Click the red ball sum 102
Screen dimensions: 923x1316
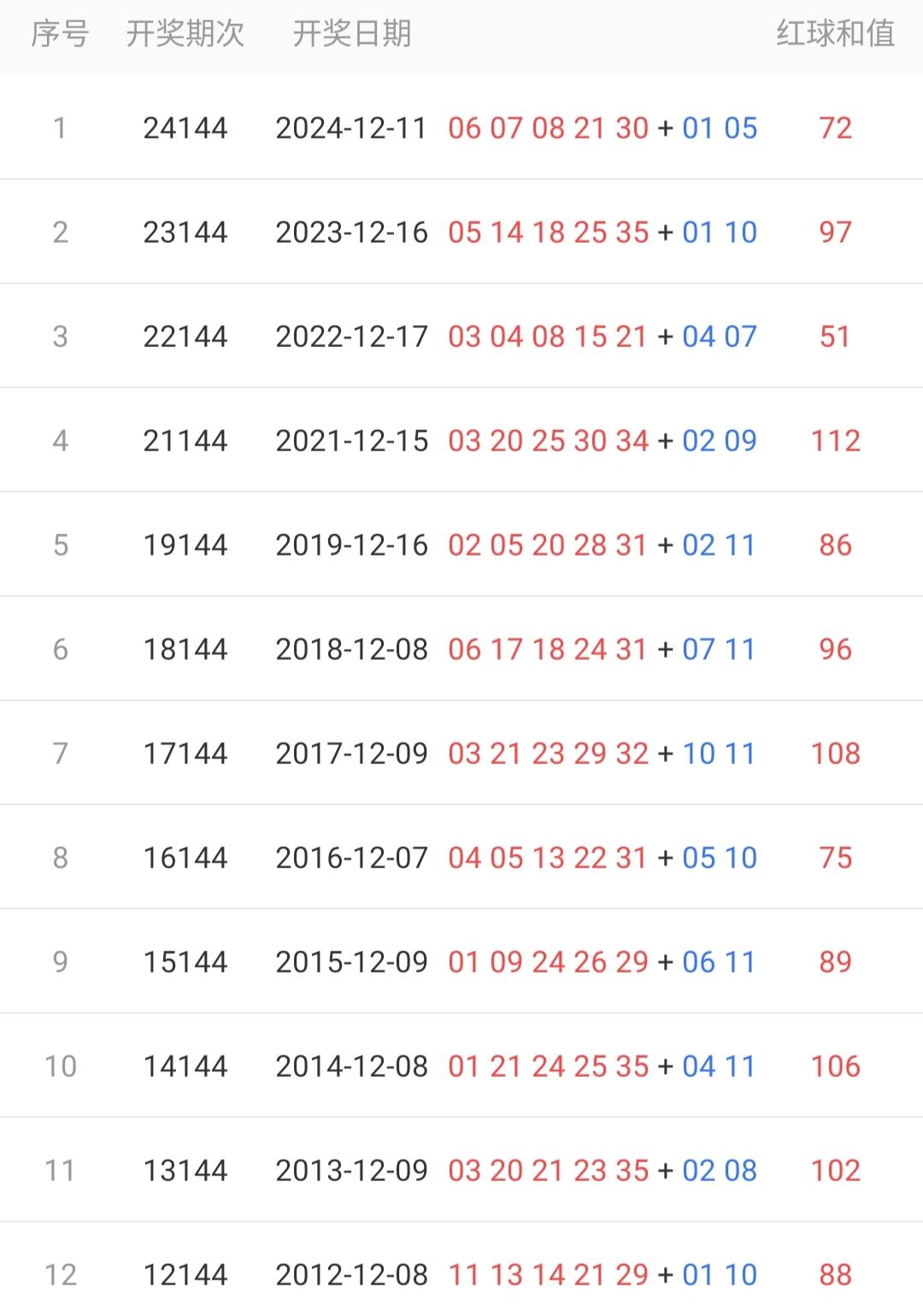[835, 1171]
